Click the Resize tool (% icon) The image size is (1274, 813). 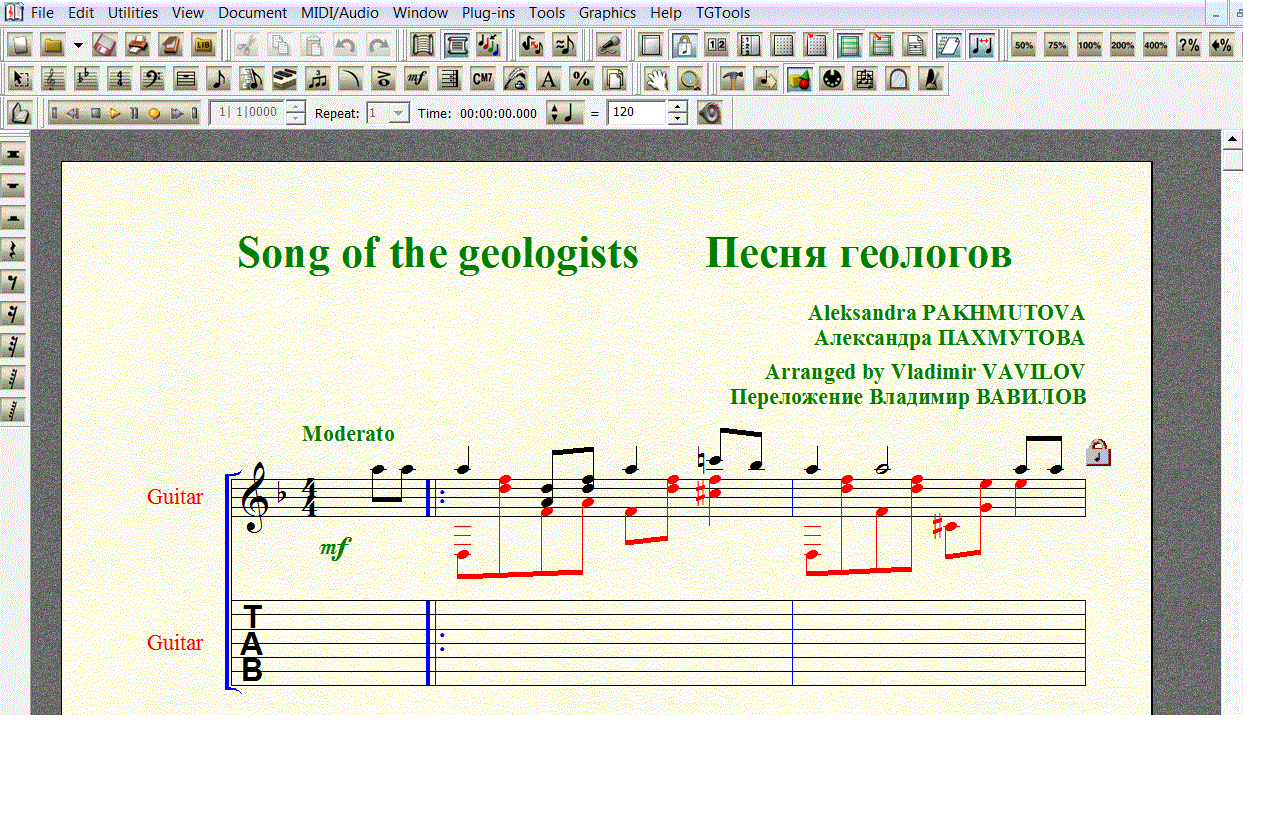[580, 79]
